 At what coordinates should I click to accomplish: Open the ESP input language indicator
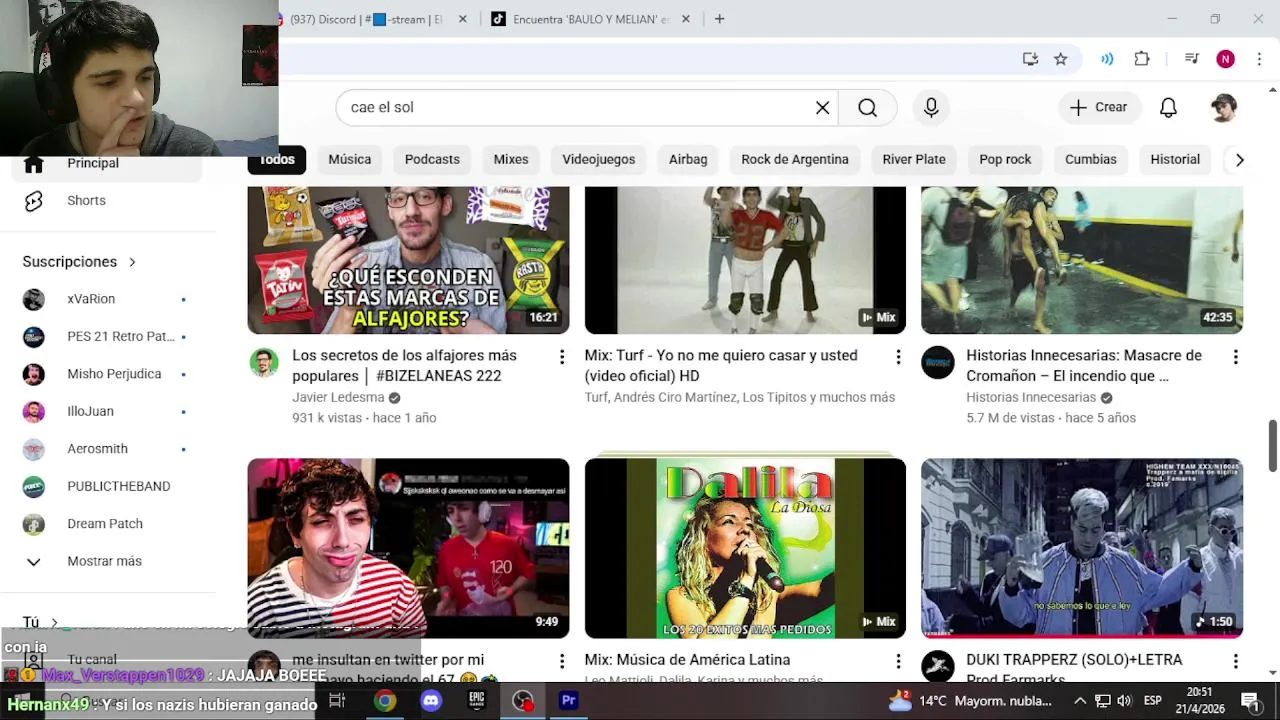point(1152,701)
